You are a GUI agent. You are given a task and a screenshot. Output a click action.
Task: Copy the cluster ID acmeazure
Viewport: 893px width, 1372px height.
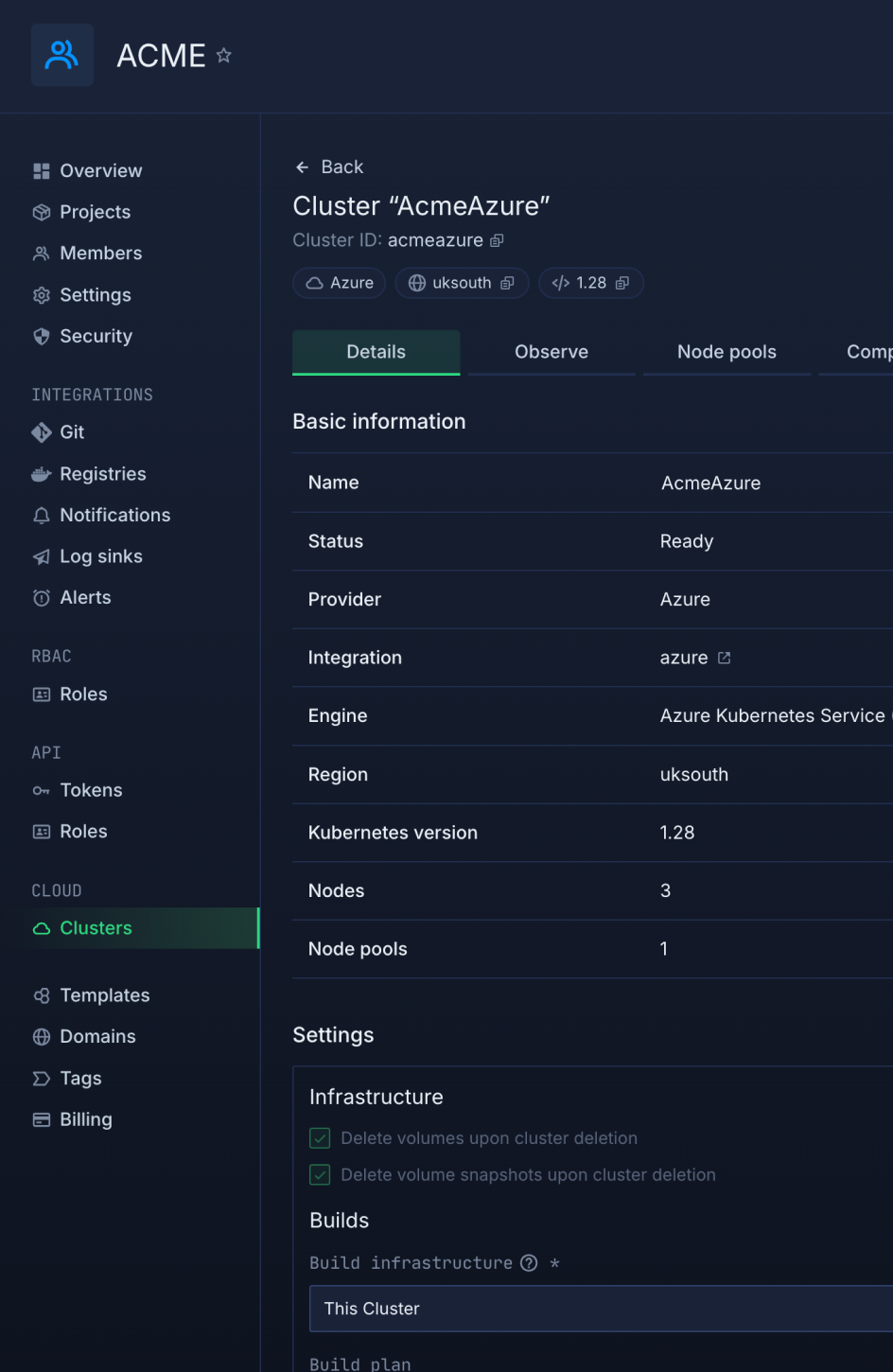coord(497,241)
